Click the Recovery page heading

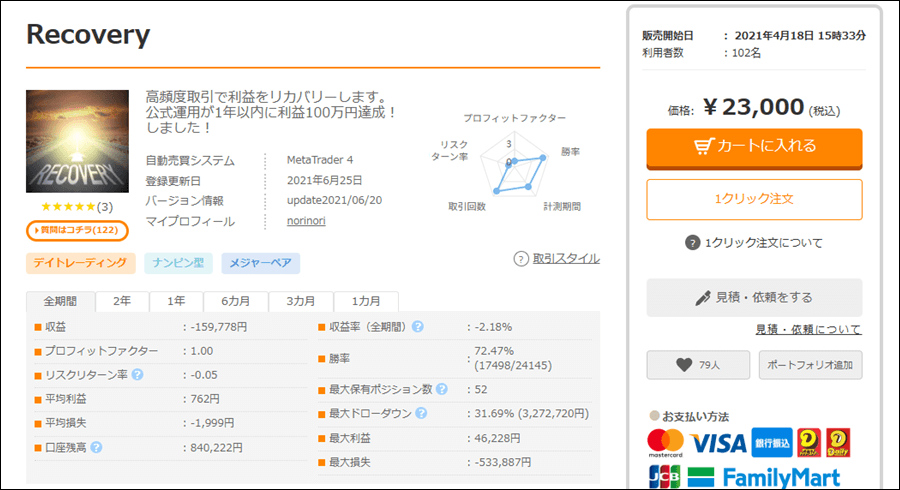(x=88, y=34)
